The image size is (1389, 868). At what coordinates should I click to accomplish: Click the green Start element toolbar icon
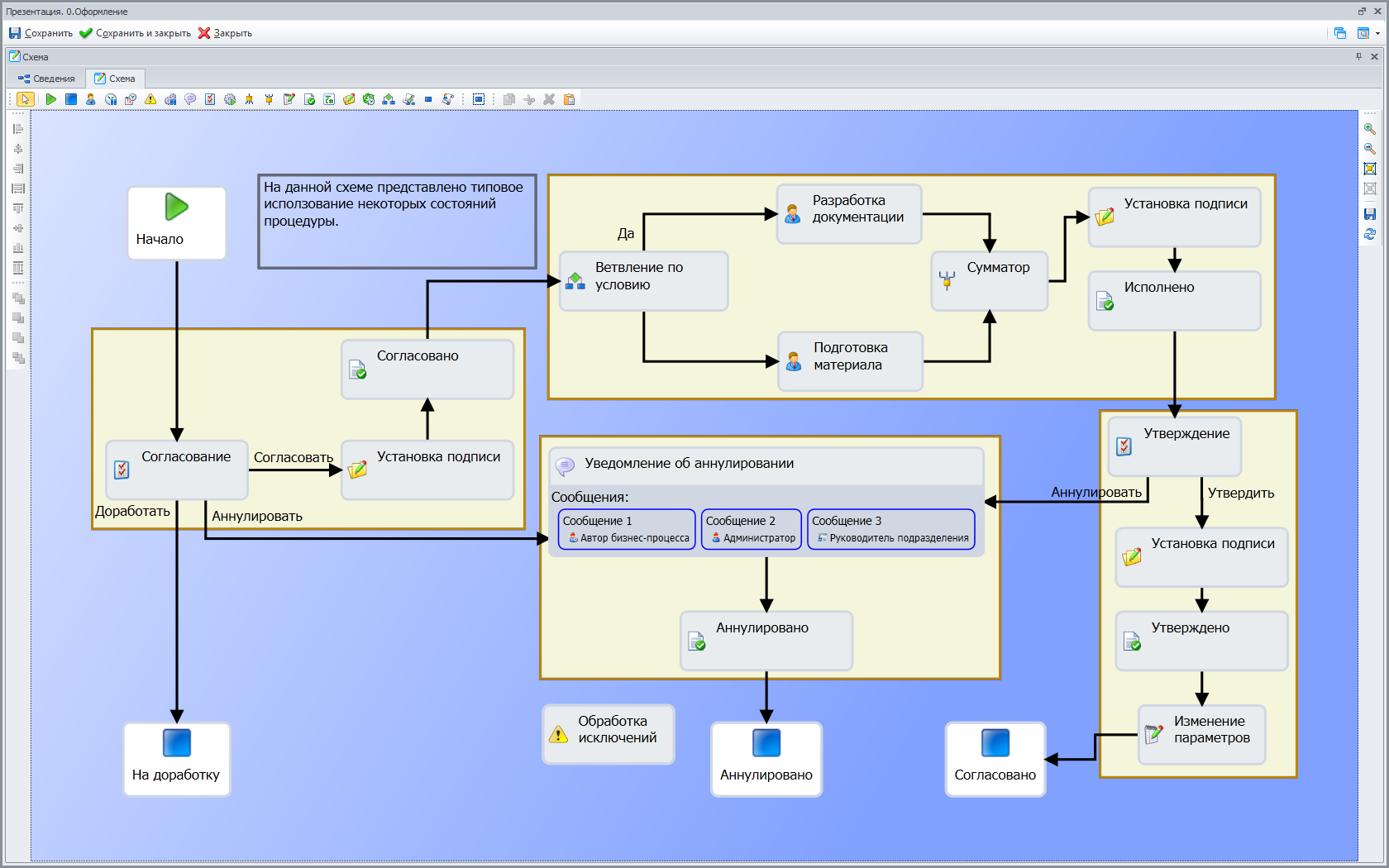coord(51,99)
